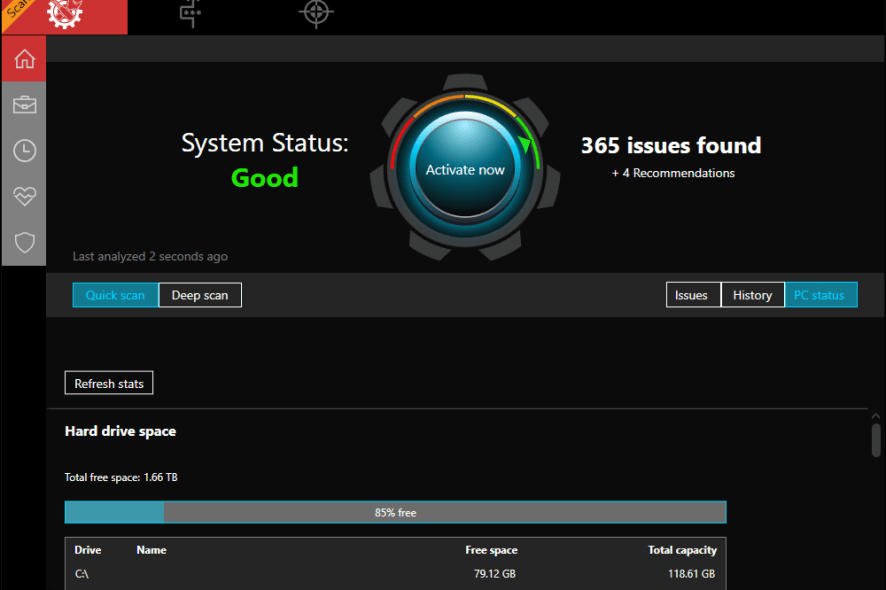Open the shield protection sidebar icon

coord(24,243)
